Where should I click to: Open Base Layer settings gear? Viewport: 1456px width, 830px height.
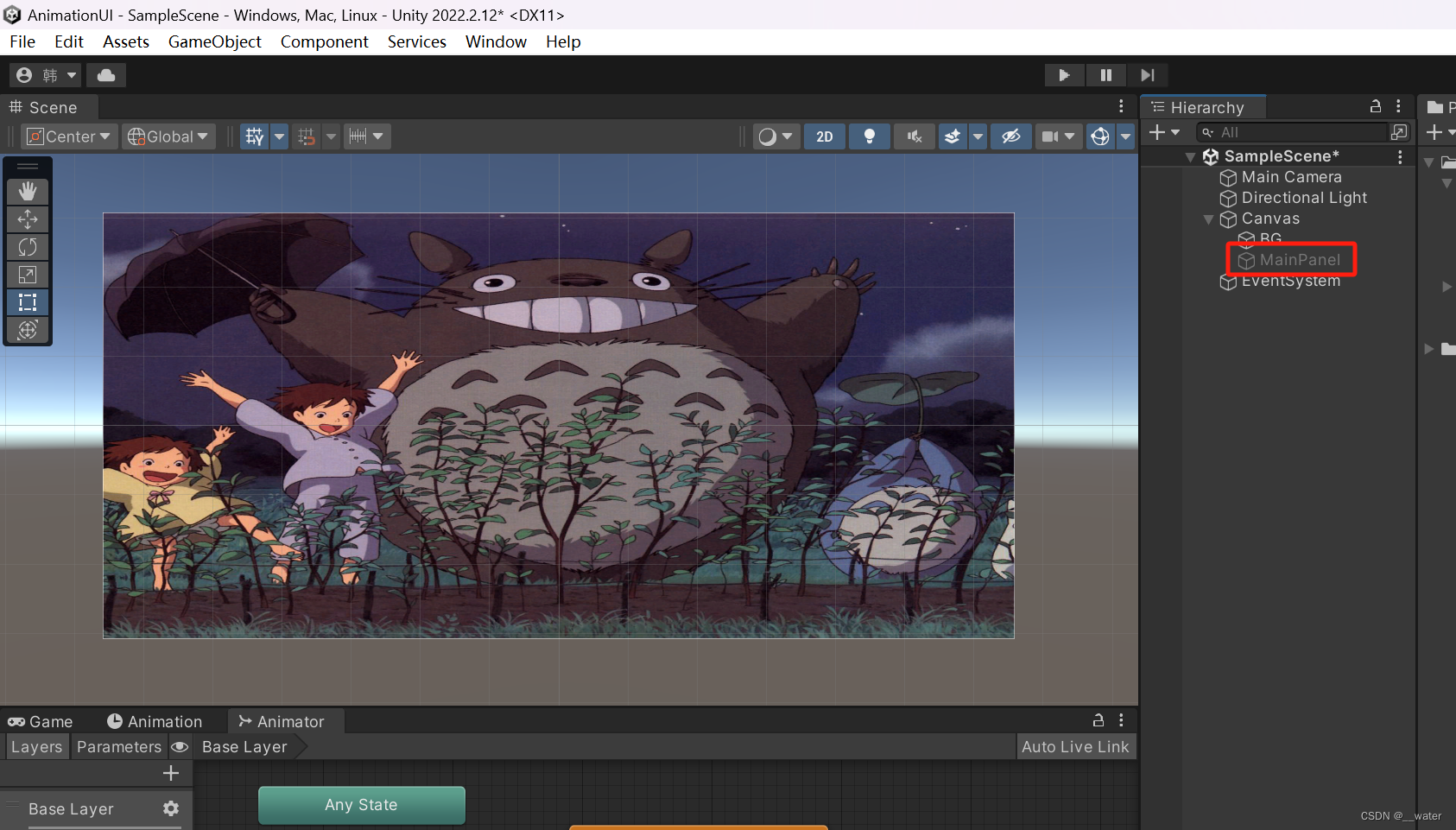(171, 808)
